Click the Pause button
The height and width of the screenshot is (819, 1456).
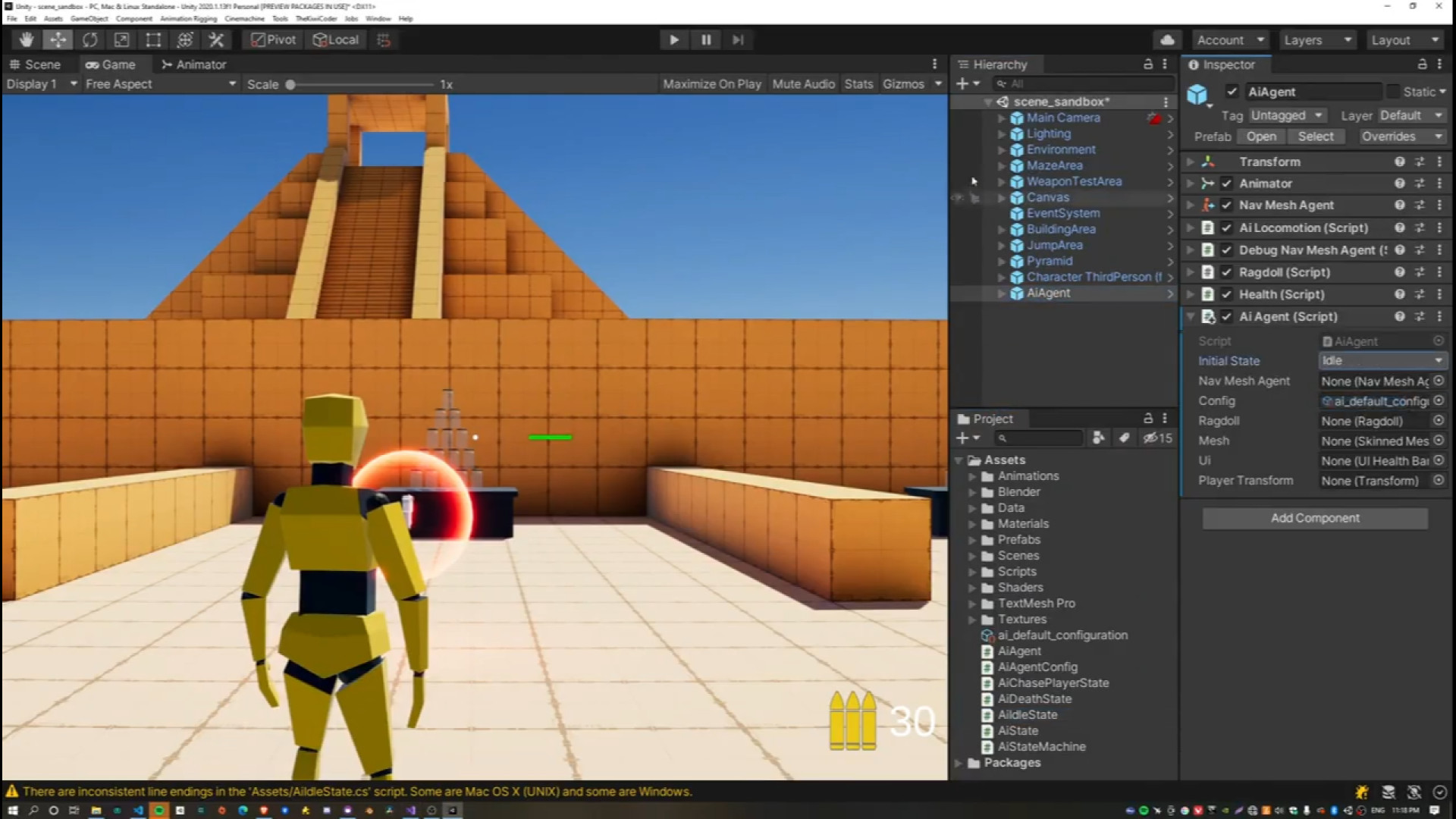point(706,40)
